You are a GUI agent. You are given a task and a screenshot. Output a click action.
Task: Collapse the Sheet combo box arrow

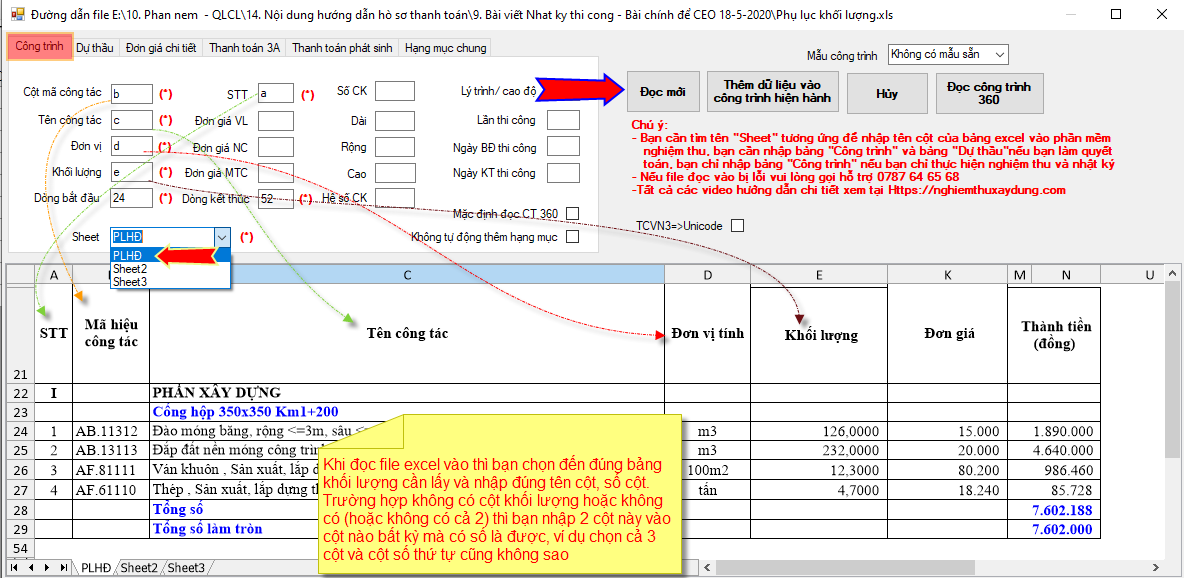[x=222, y=237]
